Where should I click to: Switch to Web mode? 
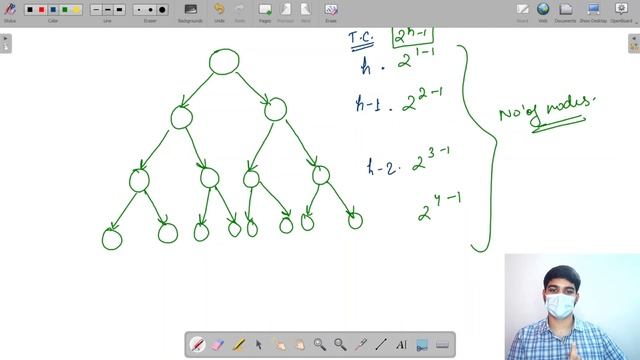pyautogui.click(x=543, y=12)
